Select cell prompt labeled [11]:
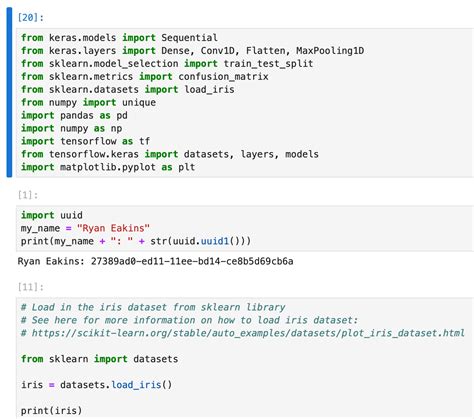Image resolution: width=474 pixels, height=419 pixels. point(31,287)
